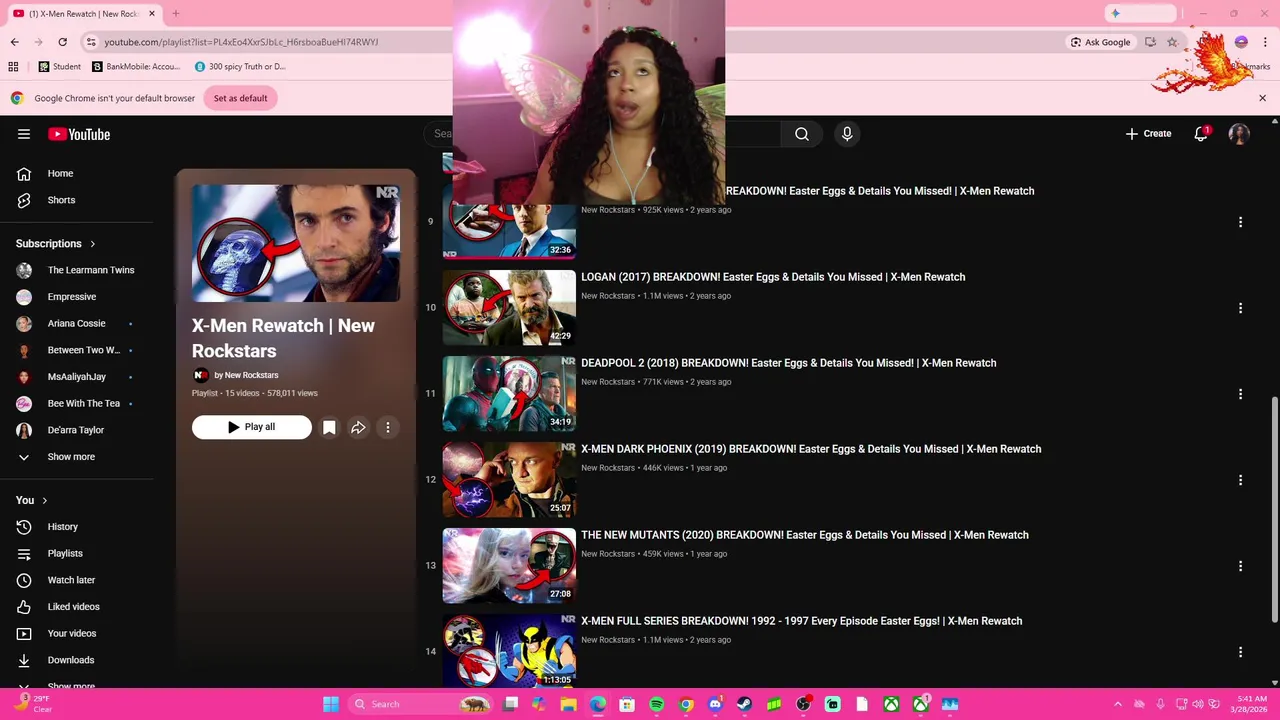Screen dimensions: 1280x720
Task: Open the action menu for The New Mutants
Action: 1240,566
